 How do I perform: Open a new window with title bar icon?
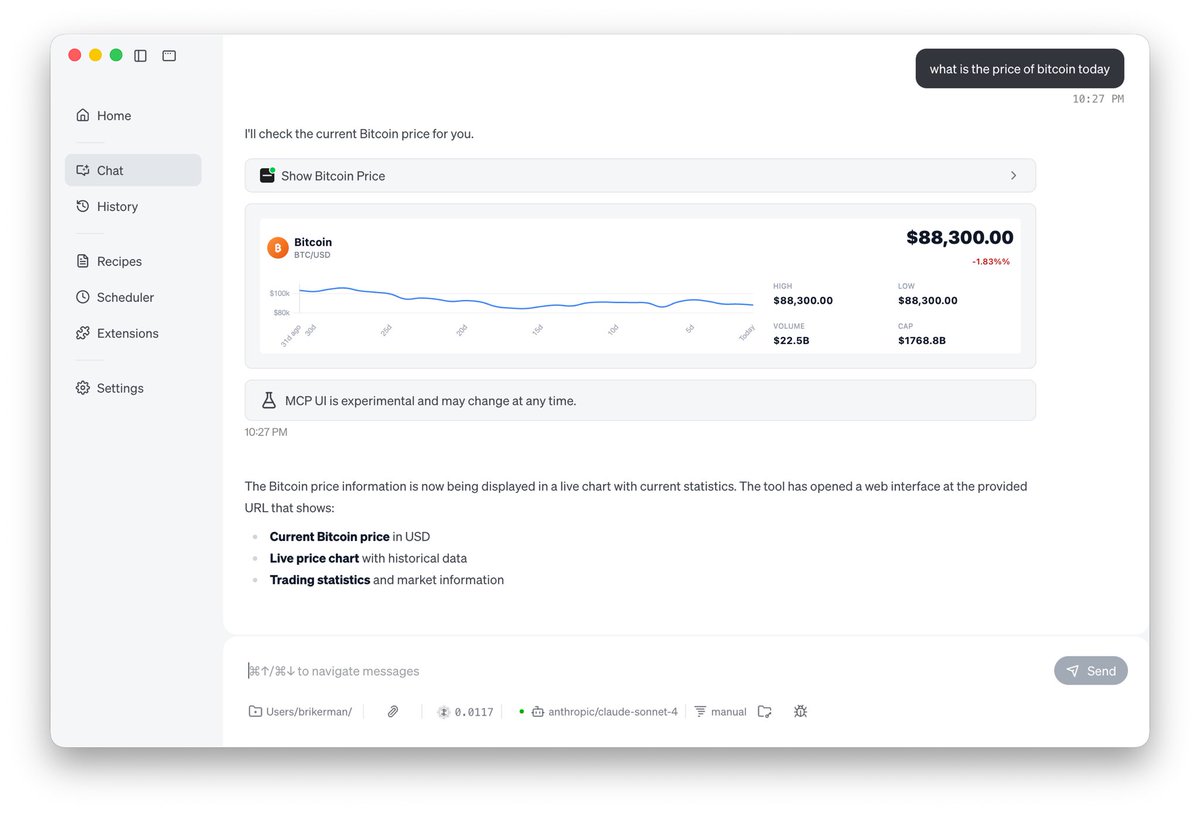[x=169, y=56]
